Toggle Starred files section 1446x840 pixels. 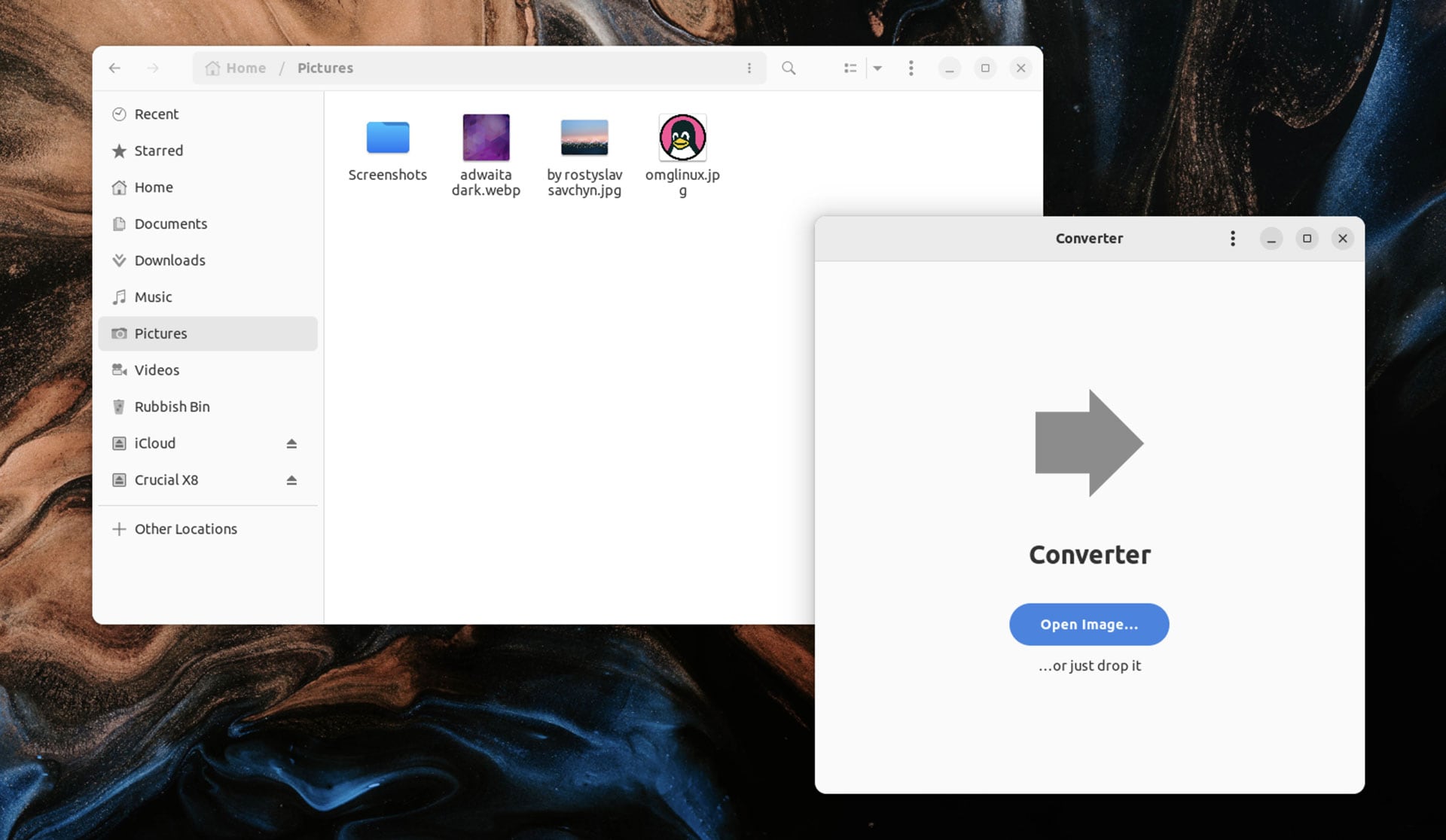(x=159, y=150)
